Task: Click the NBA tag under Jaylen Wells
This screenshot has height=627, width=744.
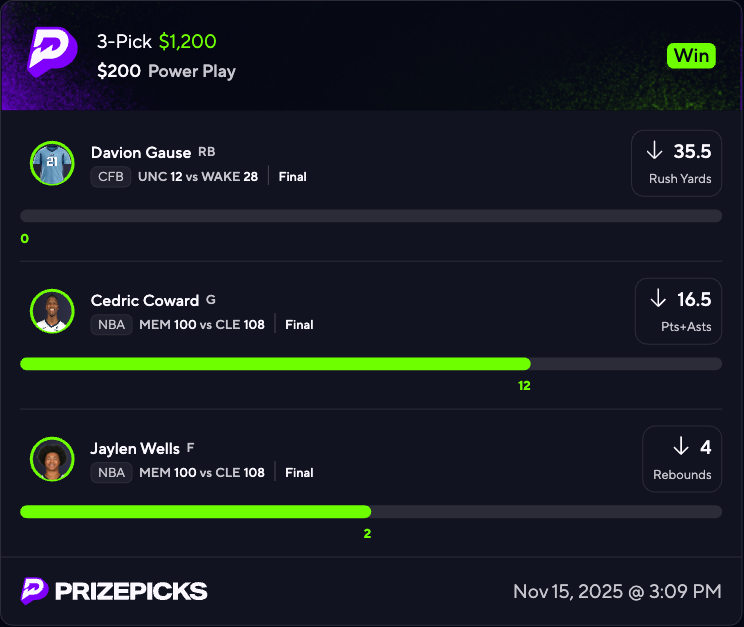Action: [111, 473]
